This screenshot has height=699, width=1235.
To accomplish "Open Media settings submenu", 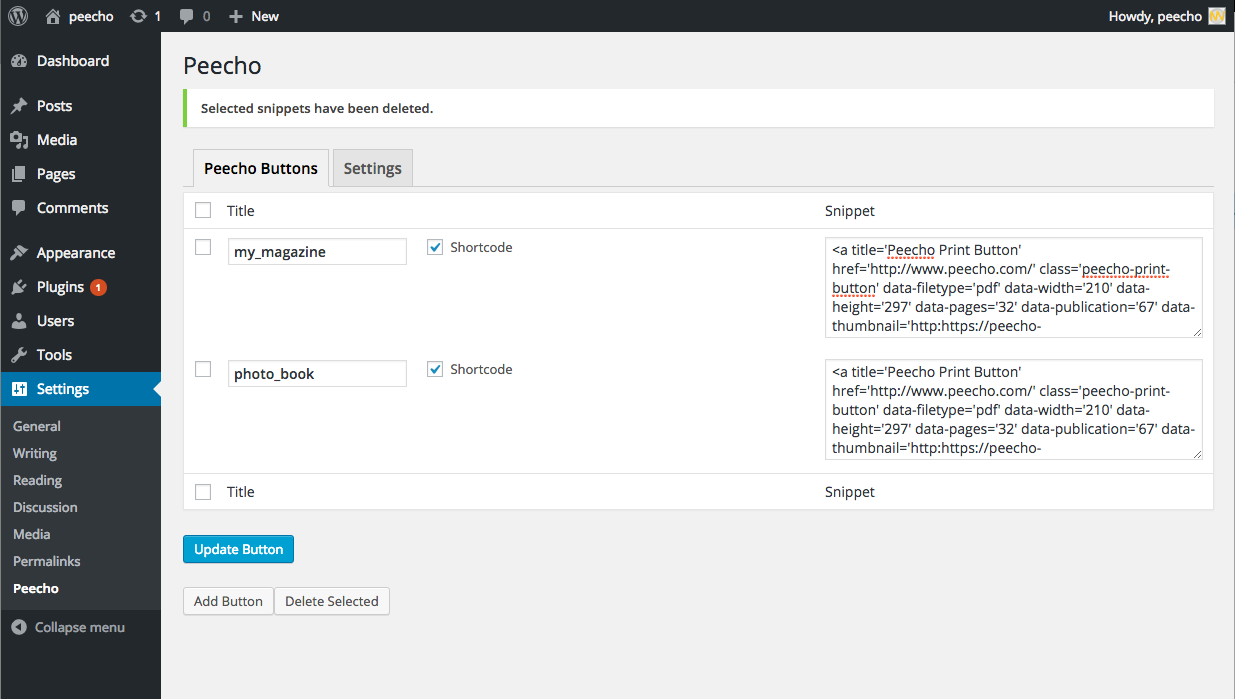I will click(32, 534).
